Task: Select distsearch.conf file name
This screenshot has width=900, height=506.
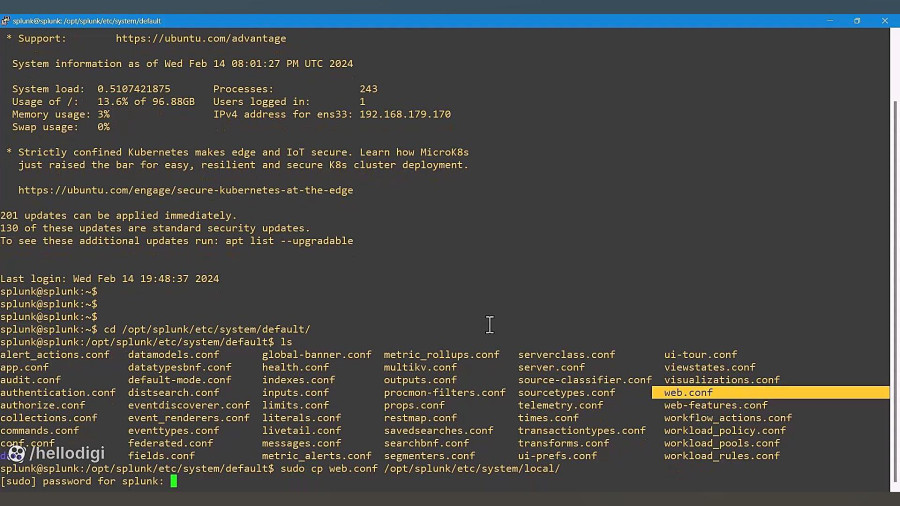Action: pyautogui.click(x=173, y=392)
